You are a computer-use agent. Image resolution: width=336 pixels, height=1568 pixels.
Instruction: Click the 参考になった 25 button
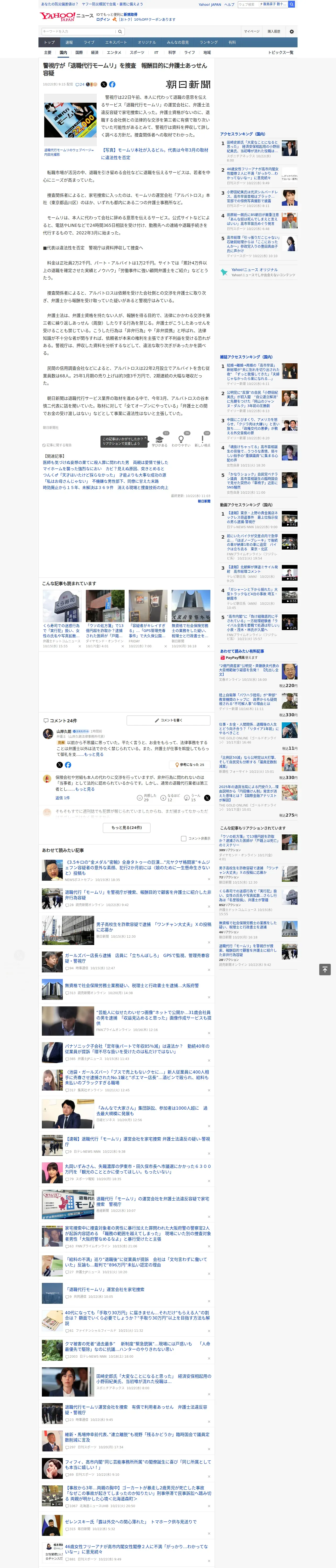coord(190,765)
